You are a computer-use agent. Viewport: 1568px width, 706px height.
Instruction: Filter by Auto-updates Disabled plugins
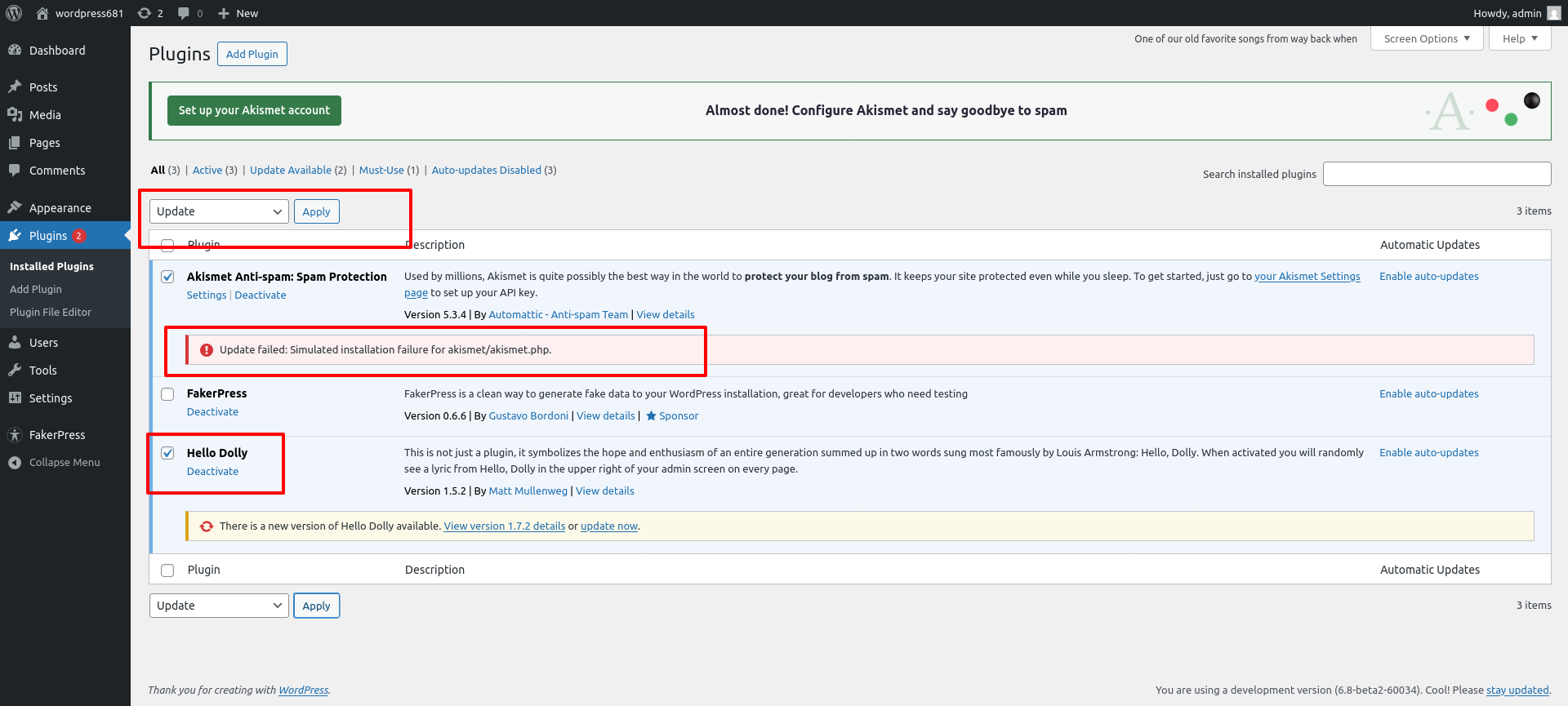[x=487, y=170]
